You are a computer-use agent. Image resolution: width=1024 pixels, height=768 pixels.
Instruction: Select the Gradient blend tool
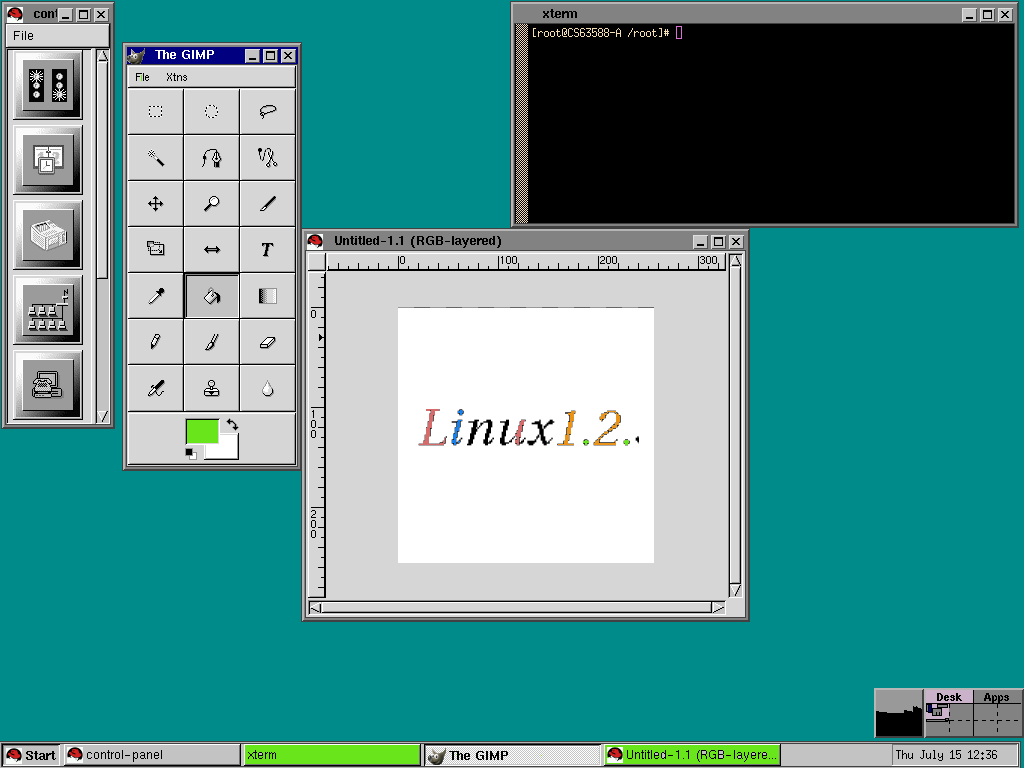267,296
